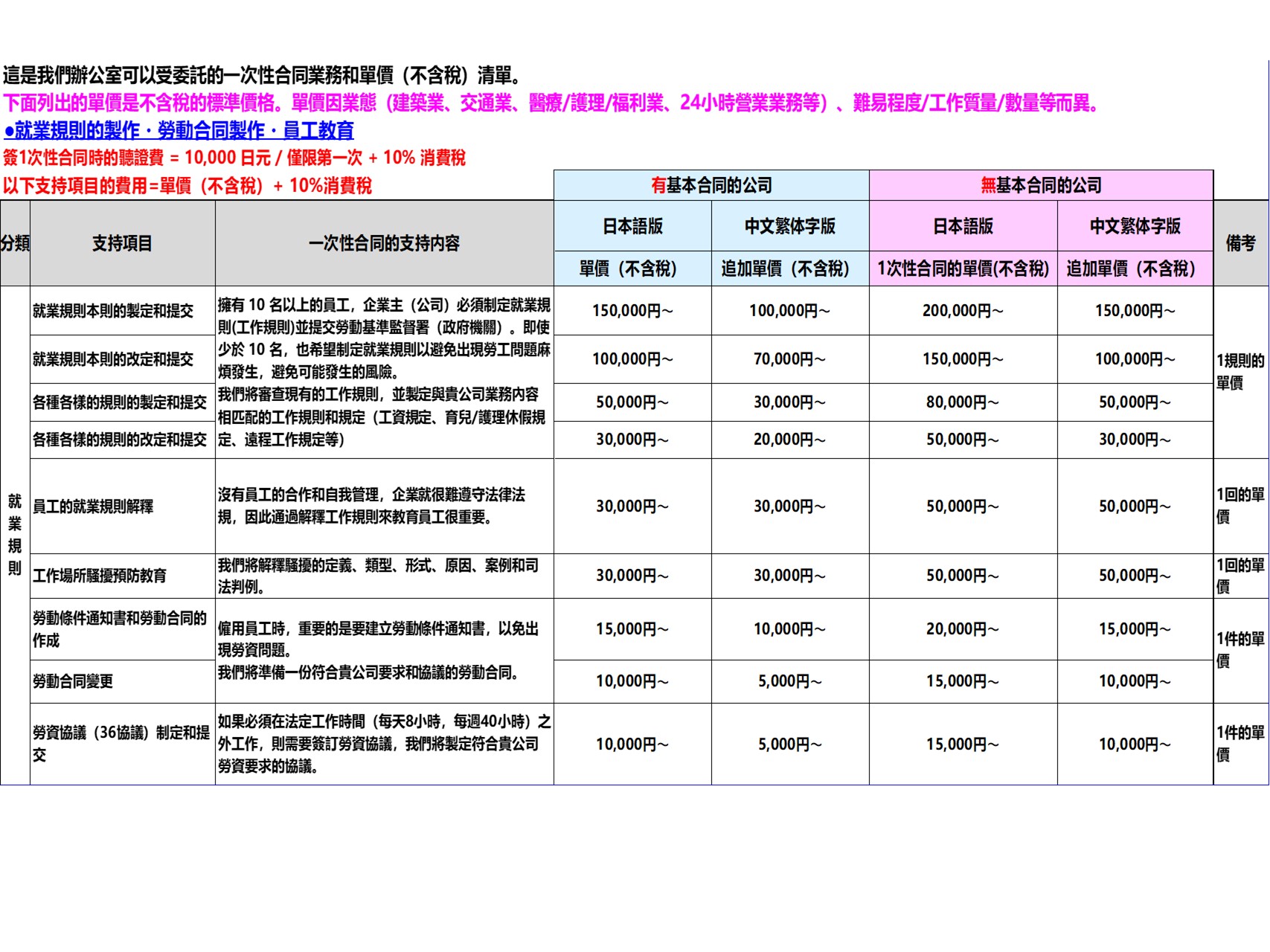The image size is (1270, 952).
Task: Select the 工作場所騷擾預防教育 row label
Action: (100, 576)
